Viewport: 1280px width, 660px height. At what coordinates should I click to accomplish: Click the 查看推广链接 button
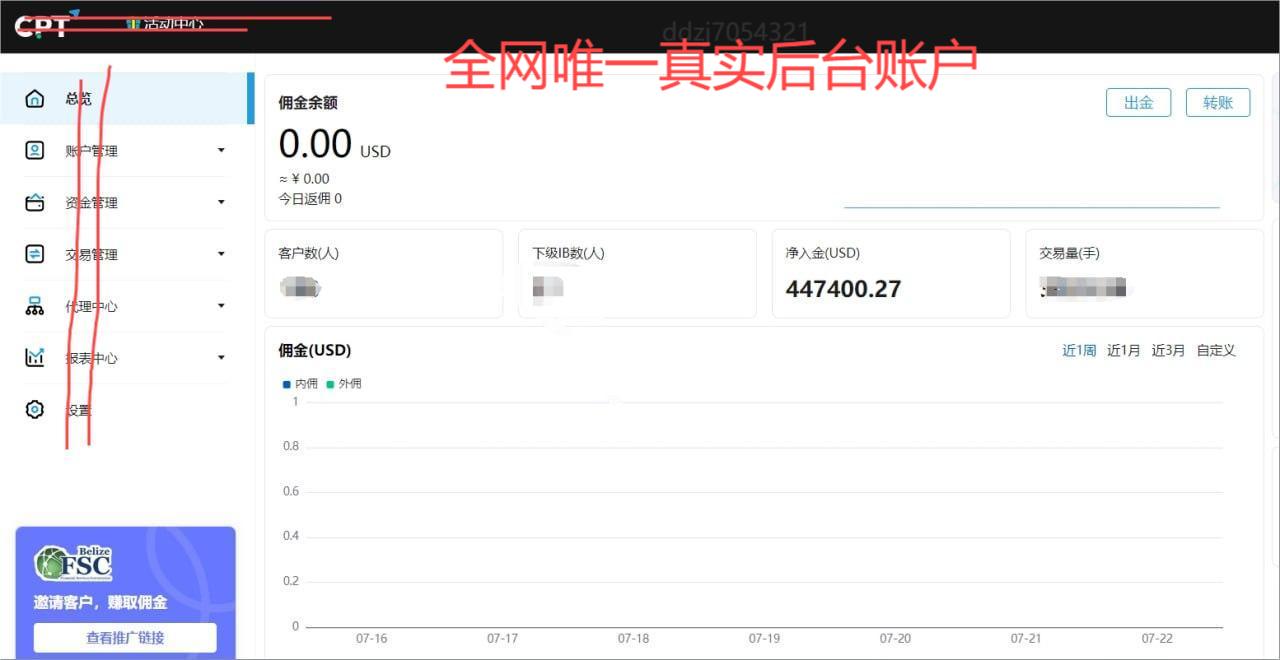pyautogui.click(x=125, y=638)
